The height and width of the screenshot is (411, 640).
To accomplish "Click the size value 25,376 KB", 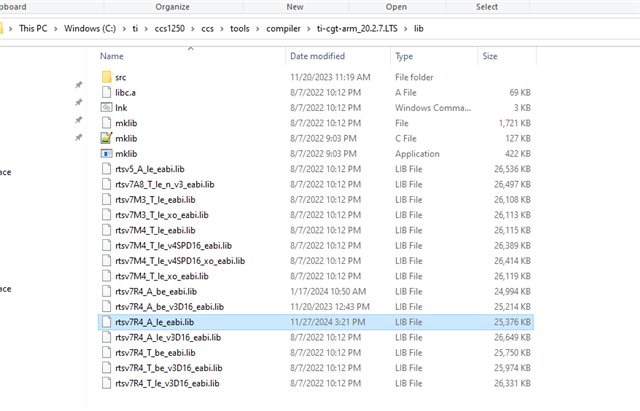I will click(512, 322).
